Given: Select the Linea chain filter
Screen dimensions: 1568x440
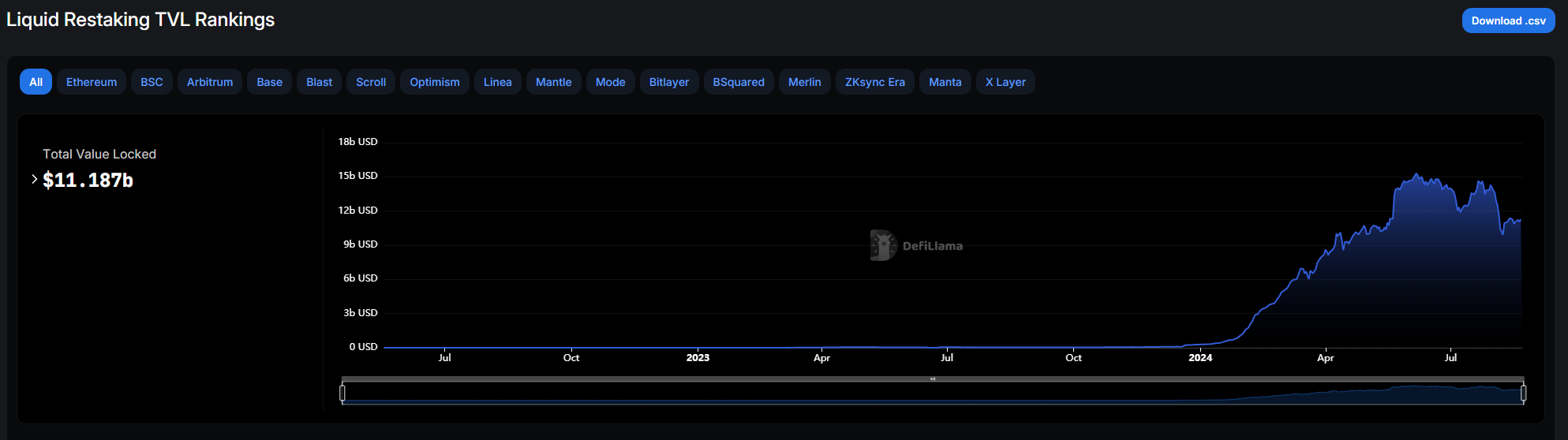Looking at the screenshot, I should (497, 82).
